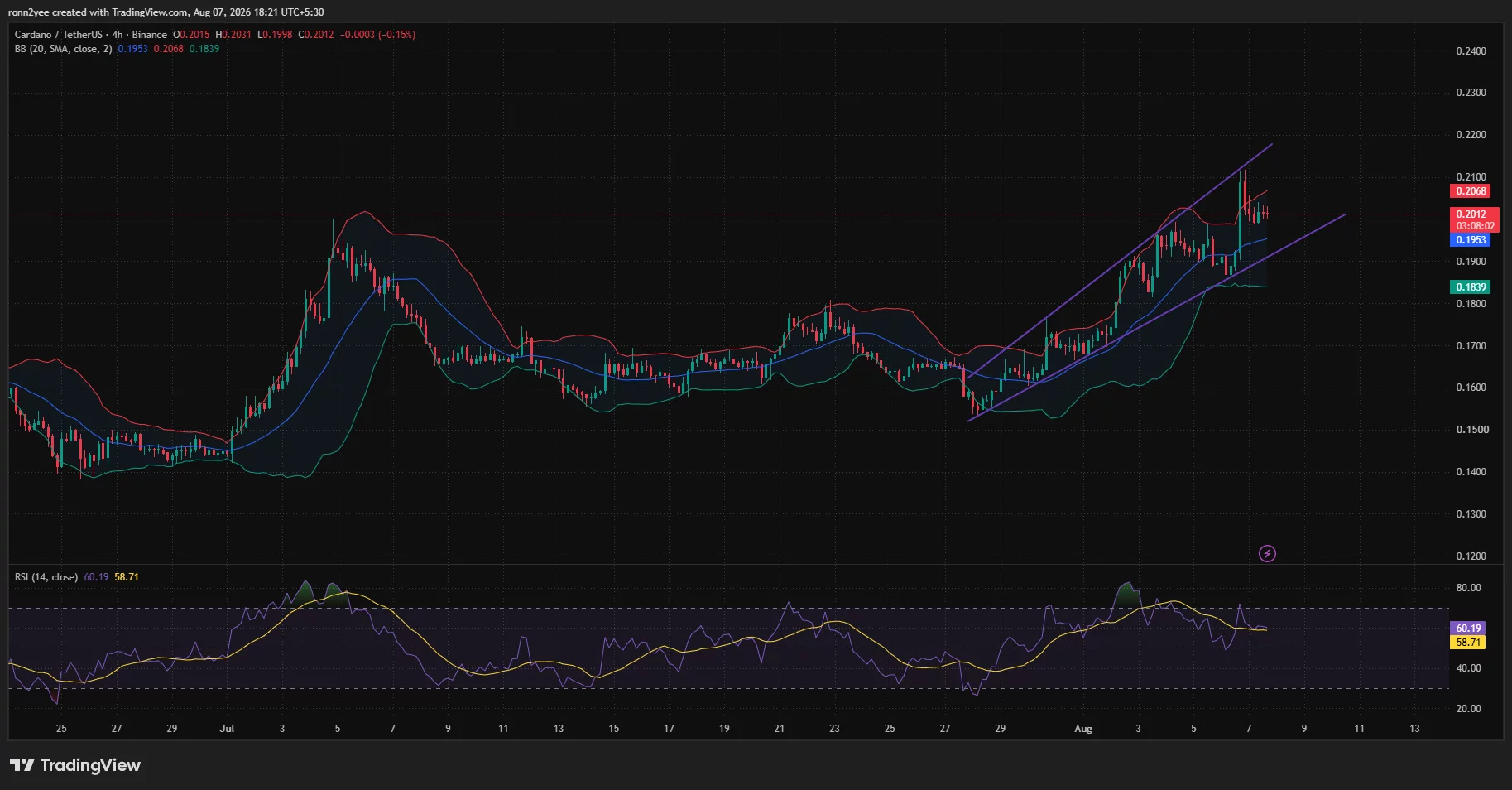
Task: Select the low value L0.1998
Action: coord(275,35)
